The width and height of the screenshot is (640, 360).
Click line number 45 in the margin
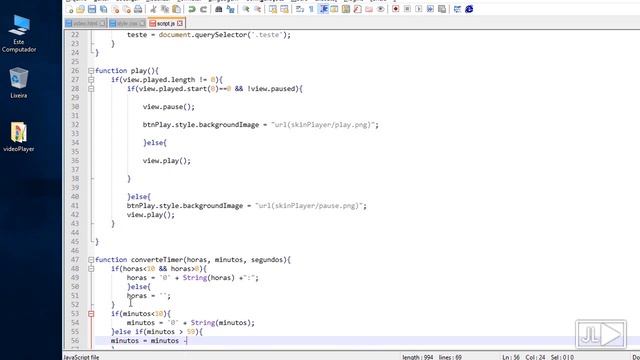pyautogui.click(x=75, y=242)
